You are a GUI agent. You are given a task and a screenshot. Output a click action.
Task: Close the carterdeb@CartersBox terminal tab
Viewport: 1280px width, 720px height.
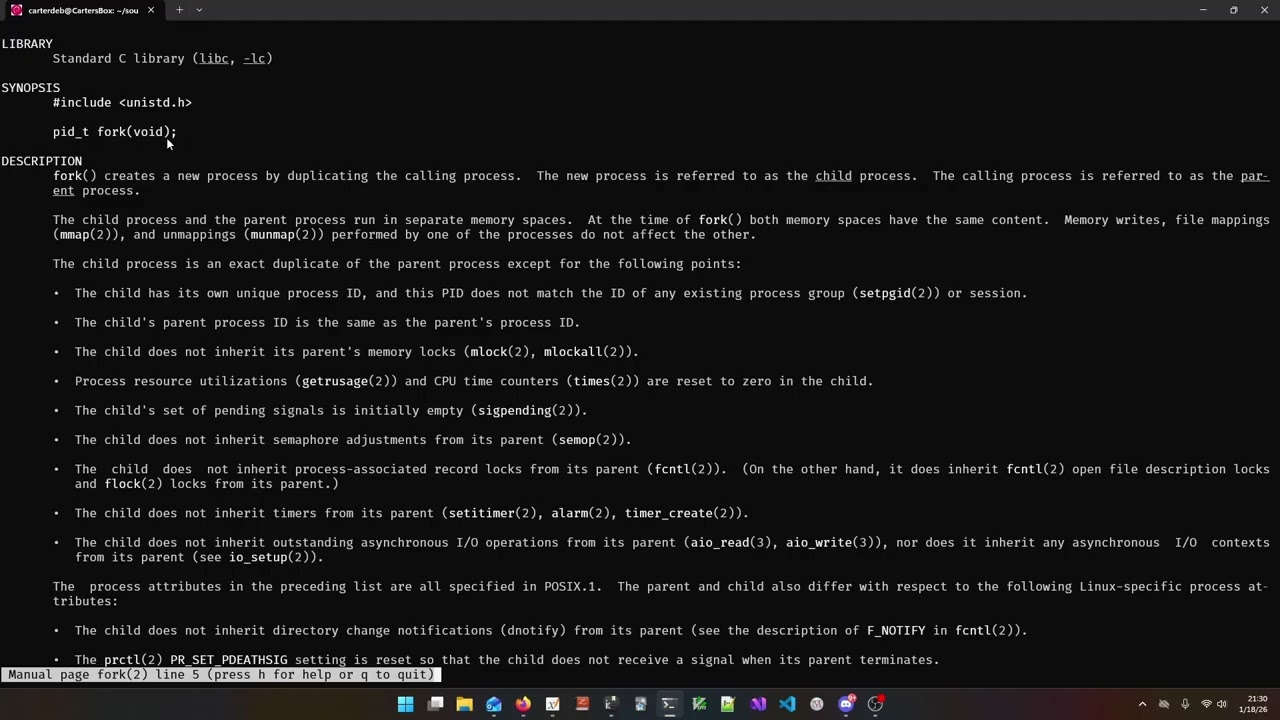(x=151, y=10)
